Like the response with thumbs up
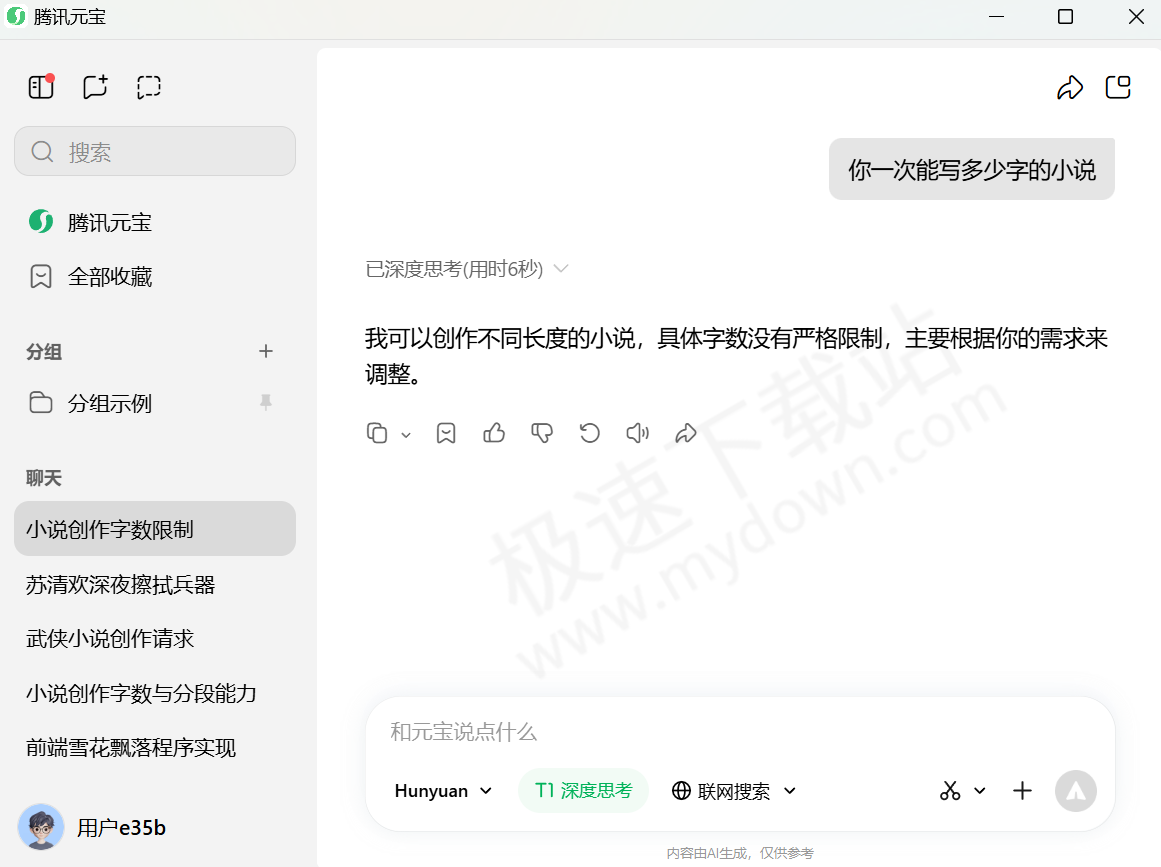The height and width of the screenshot is (867, 1161). [x=494, y=433]
